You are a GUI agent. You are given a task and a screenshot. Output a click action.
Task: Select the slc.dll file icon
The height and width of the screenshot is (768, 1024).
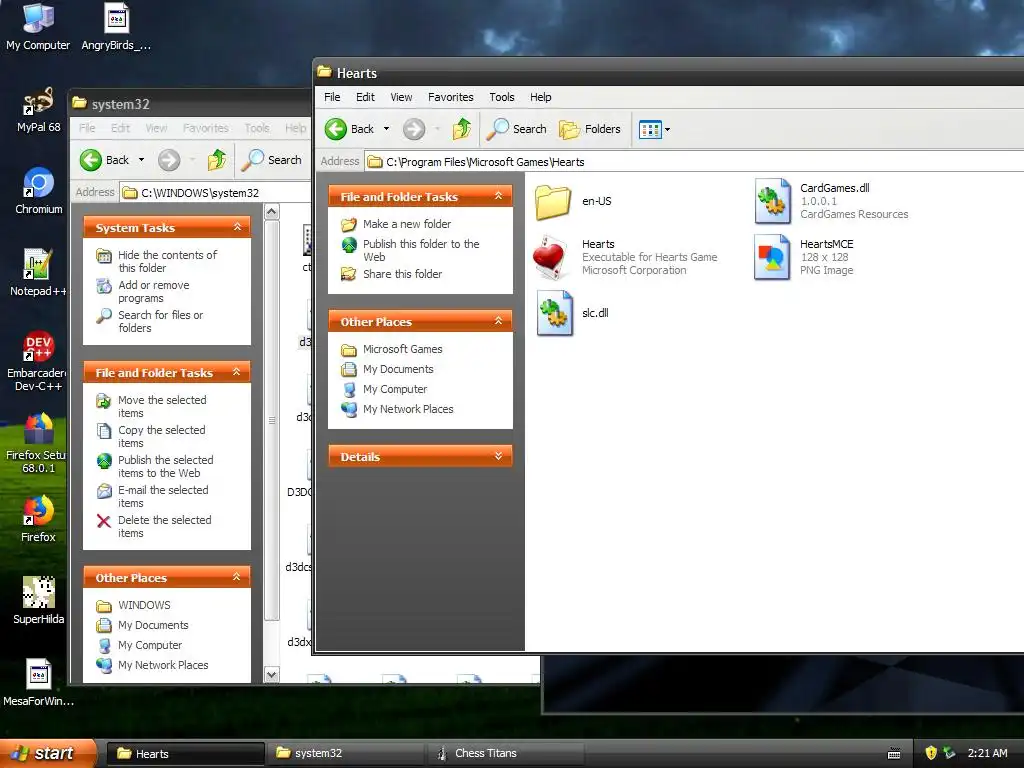click(554, 313)
